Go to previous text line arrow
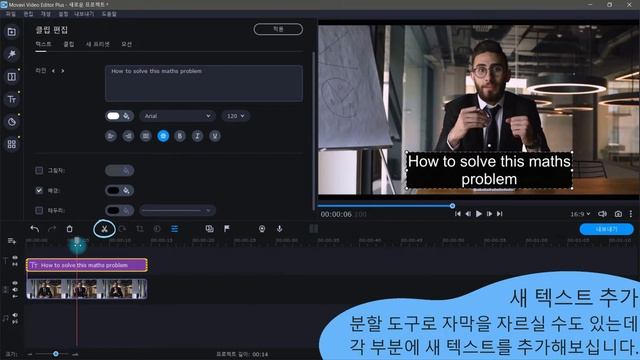Viewport: 640px width, 360px height. click(53, 71)
